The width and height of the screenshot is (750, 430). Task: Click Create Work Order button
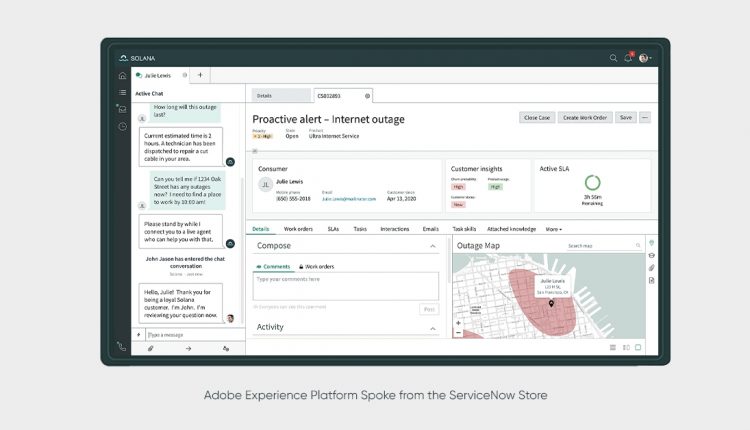pos(585,118)
